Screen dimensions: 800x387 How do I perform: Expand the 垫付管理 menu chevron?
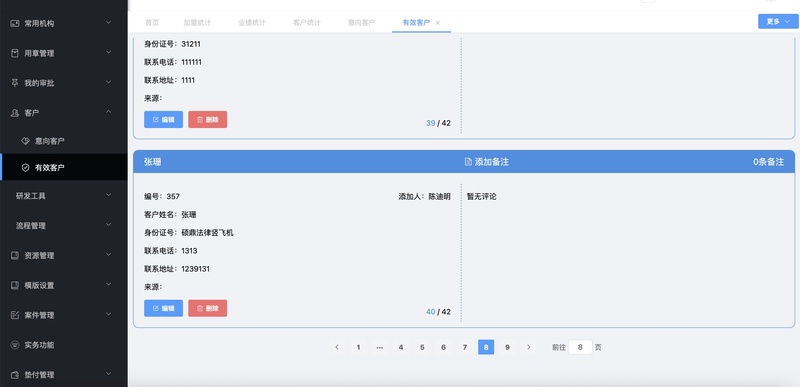(108, 374)
